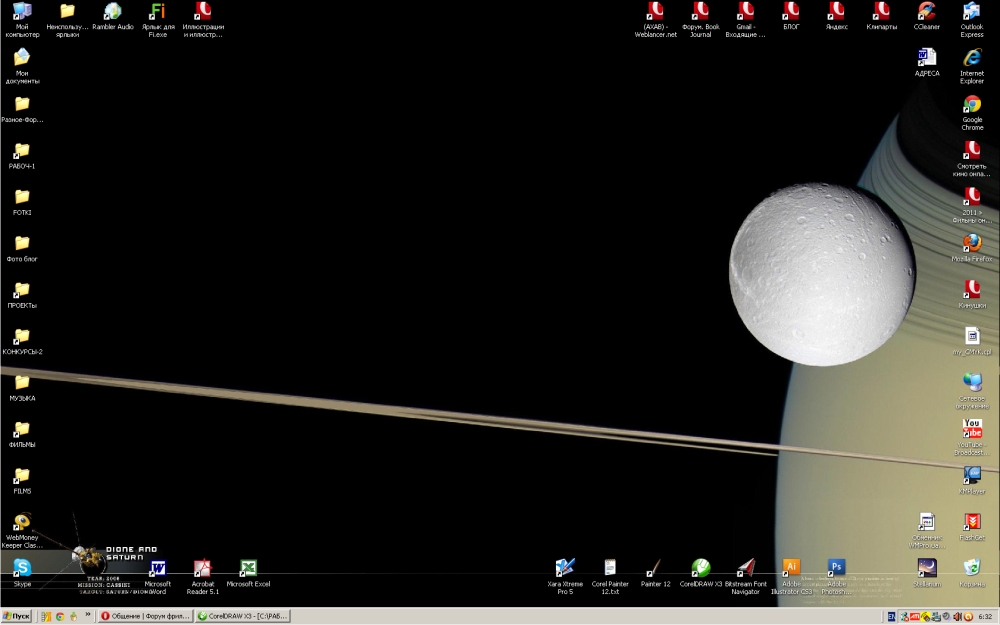This screenshot has height=625, width=1000.
Task: Launch the CorelDRAW X3 desktop icon
Action: coord(700,573)
